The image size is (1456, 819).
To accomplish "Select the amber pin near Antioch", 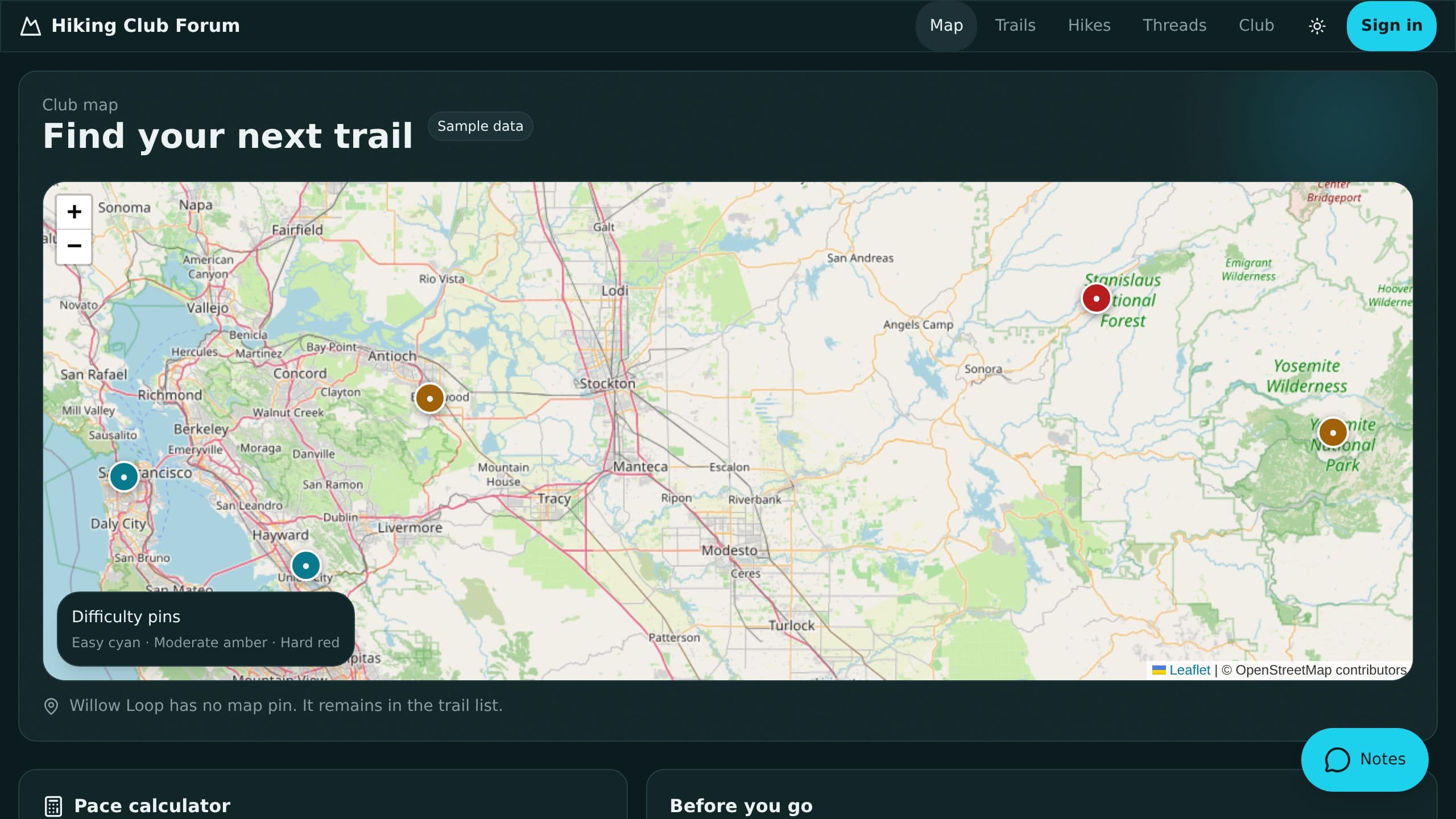I will (429, 398).
